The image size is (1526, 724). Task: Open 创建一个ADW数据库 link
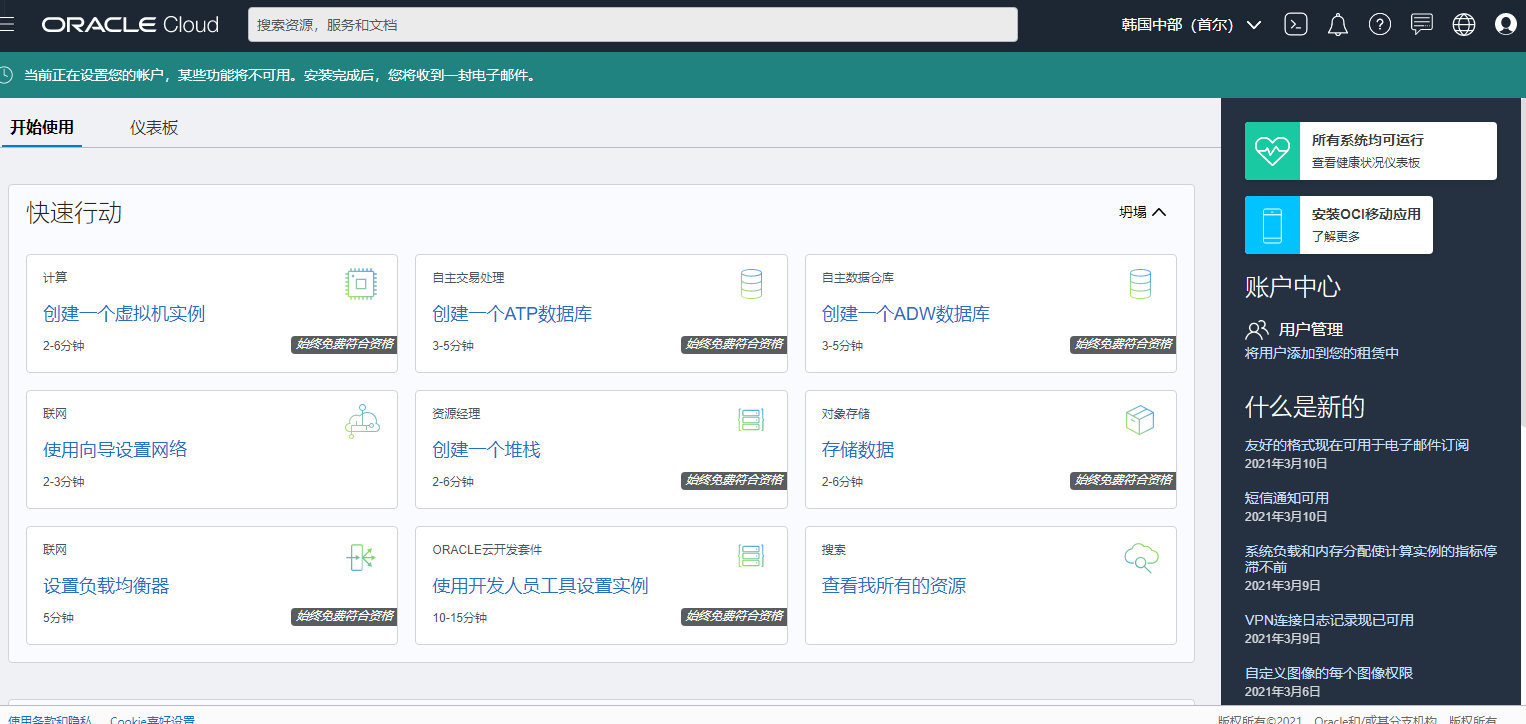(906, 314)
